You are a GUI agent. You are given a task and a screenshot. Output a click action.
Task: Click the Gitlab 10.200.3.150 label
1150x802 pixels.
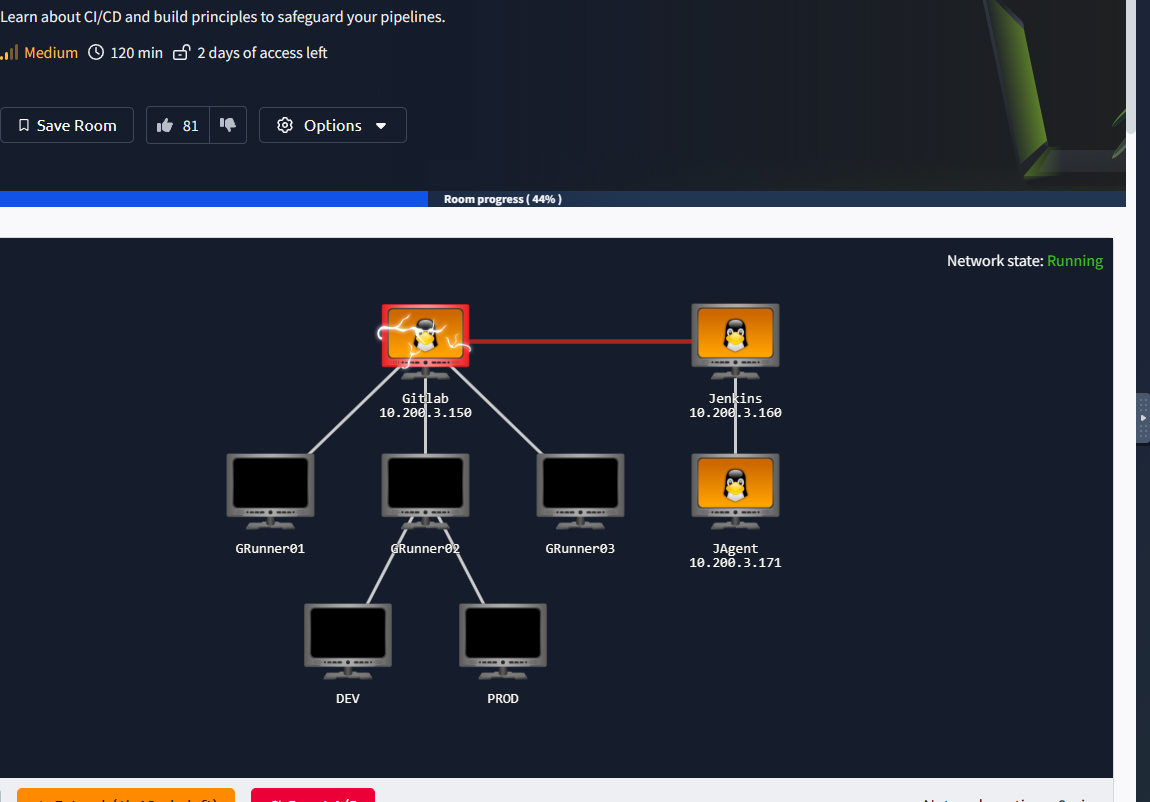425,405
